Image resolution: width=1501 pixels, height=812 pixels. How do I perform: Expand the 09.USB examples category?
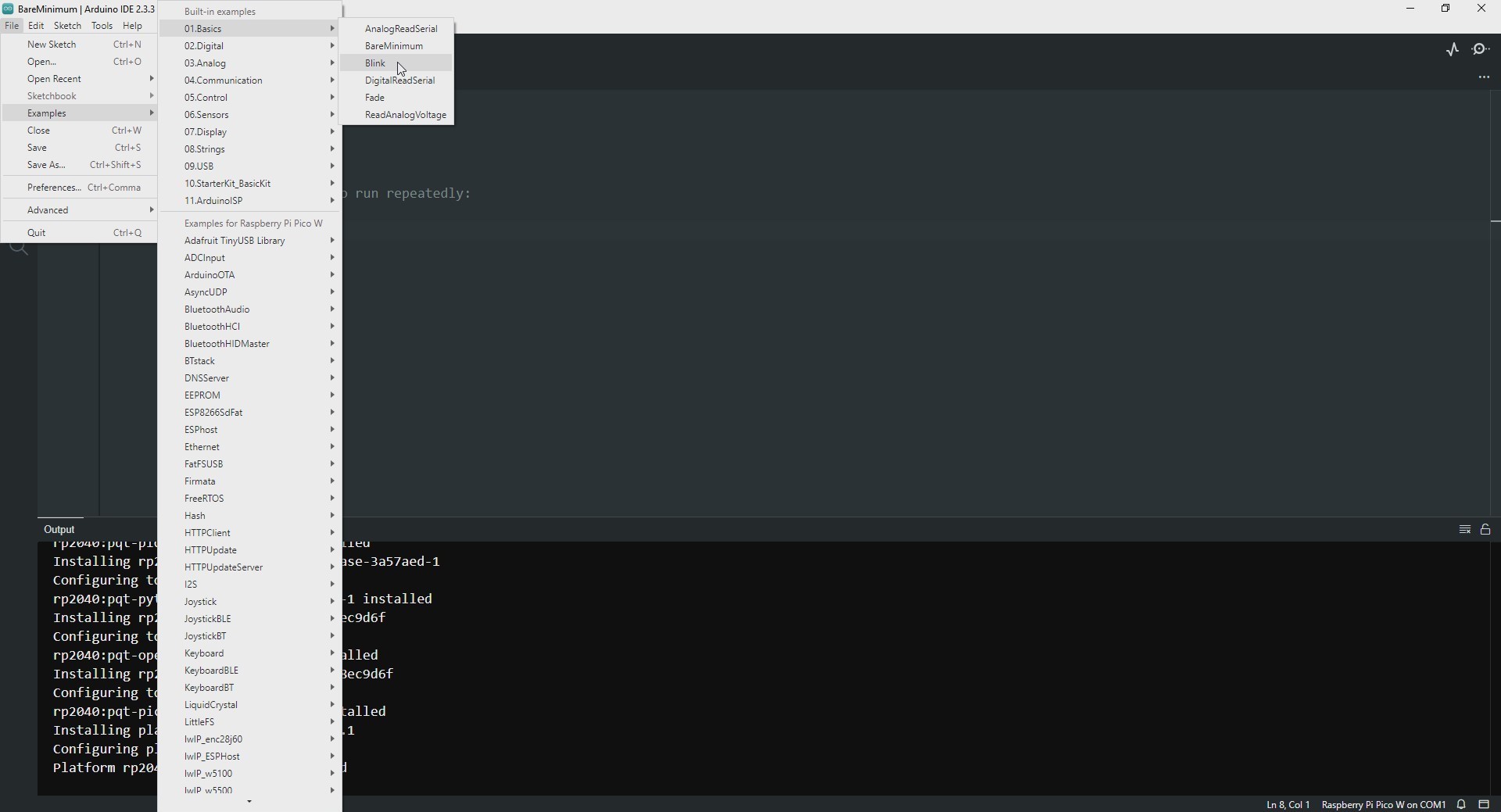(x=250, y=166)
